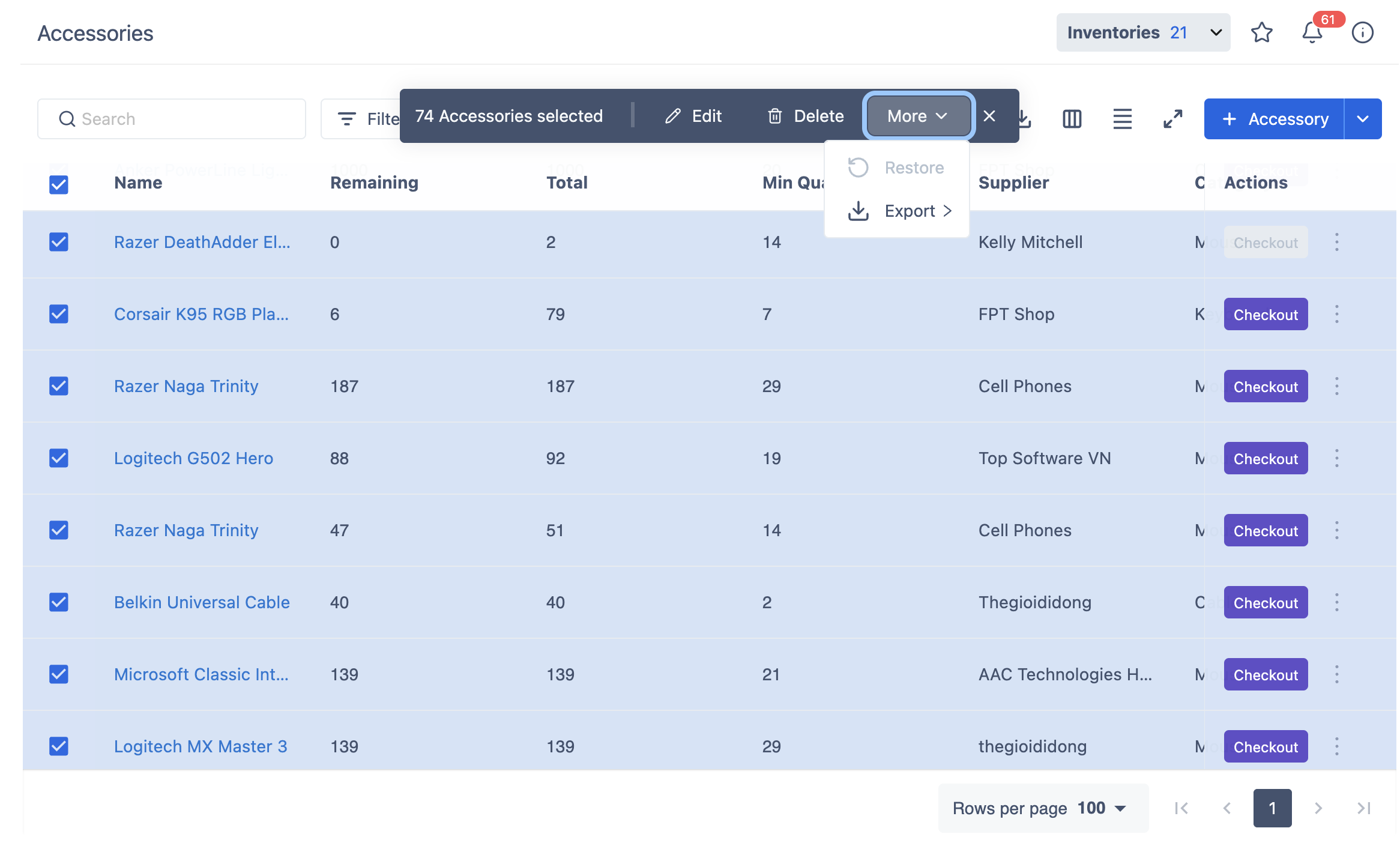Open the column settings icon
The image size is (1400, 849).
coord(1072,119)
